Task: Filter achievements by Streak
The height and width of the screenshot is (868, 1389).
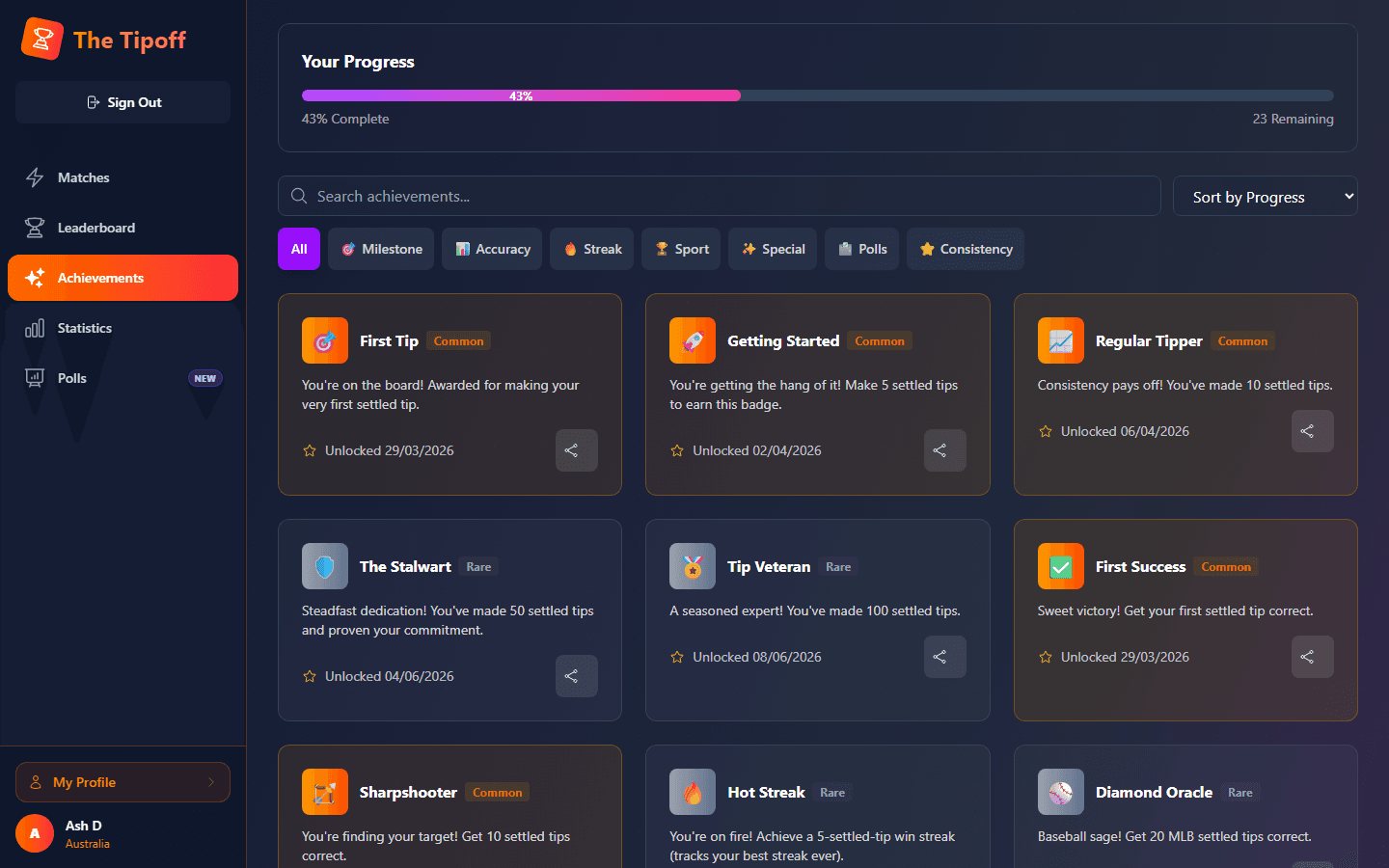Action: tap(592, 249)
